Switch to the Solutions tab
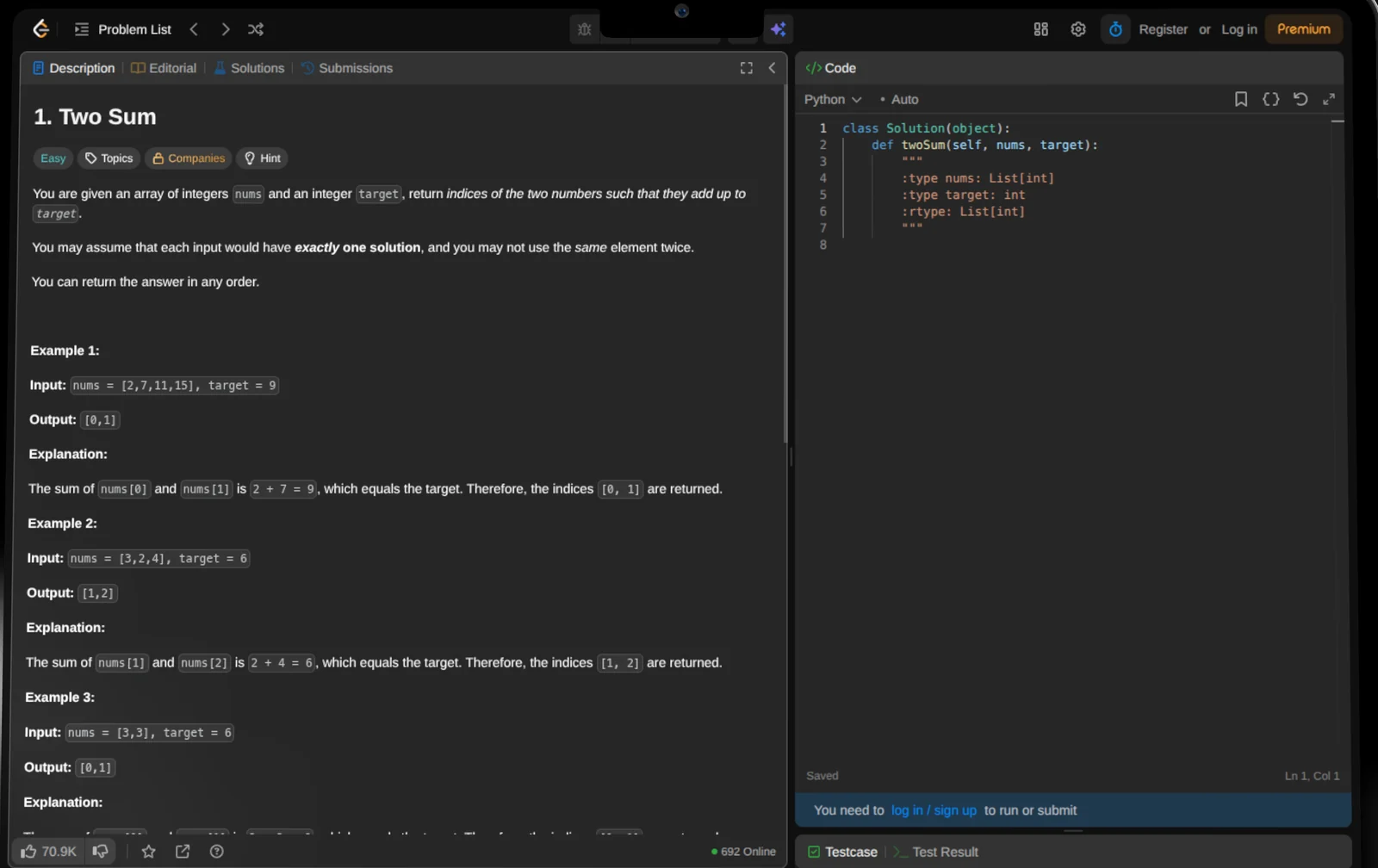Screen dimensions: 1378x868 click(249, 68)
